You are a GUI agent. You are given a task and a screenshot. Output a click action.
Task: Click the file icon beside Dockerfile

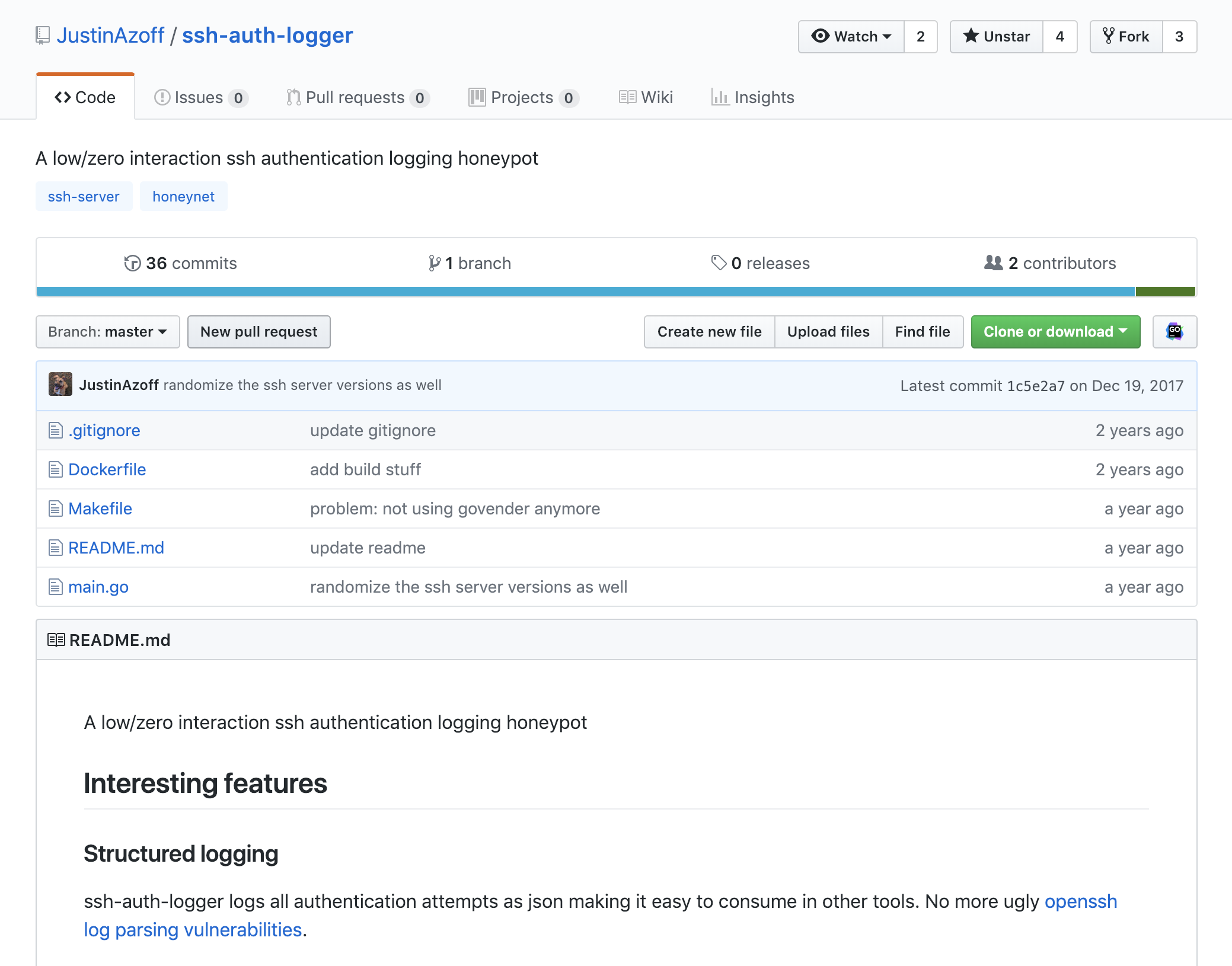55,469
